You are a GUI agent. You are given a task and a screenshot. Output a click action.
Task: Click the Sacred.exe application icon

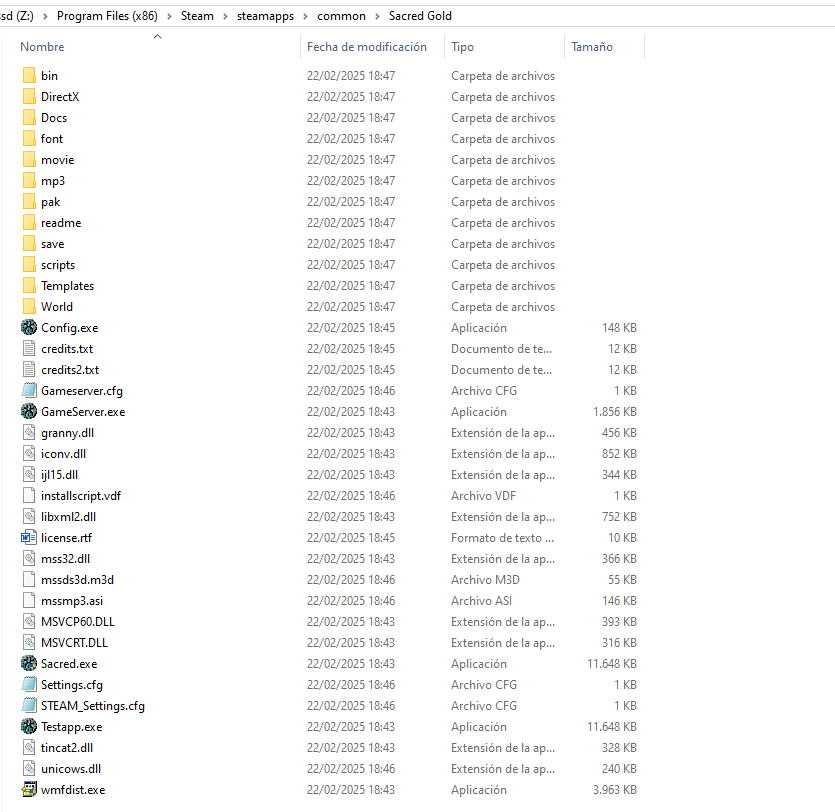pyautogui.click(x=29, y=663)
